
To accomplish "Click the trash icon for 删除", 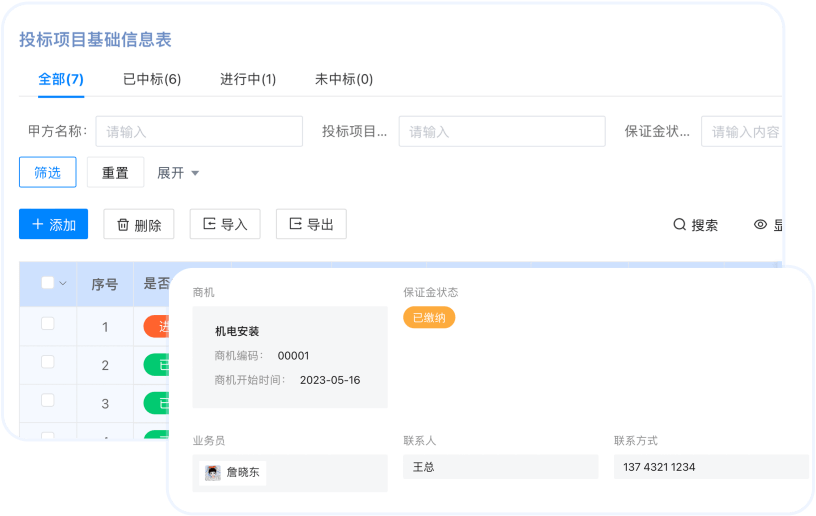I will click(123, 225).
